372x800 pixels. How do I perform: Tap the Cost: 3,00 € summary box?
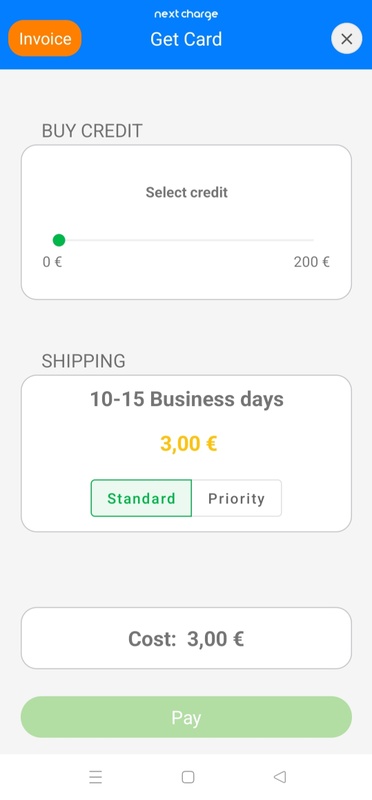click(186, 638)
